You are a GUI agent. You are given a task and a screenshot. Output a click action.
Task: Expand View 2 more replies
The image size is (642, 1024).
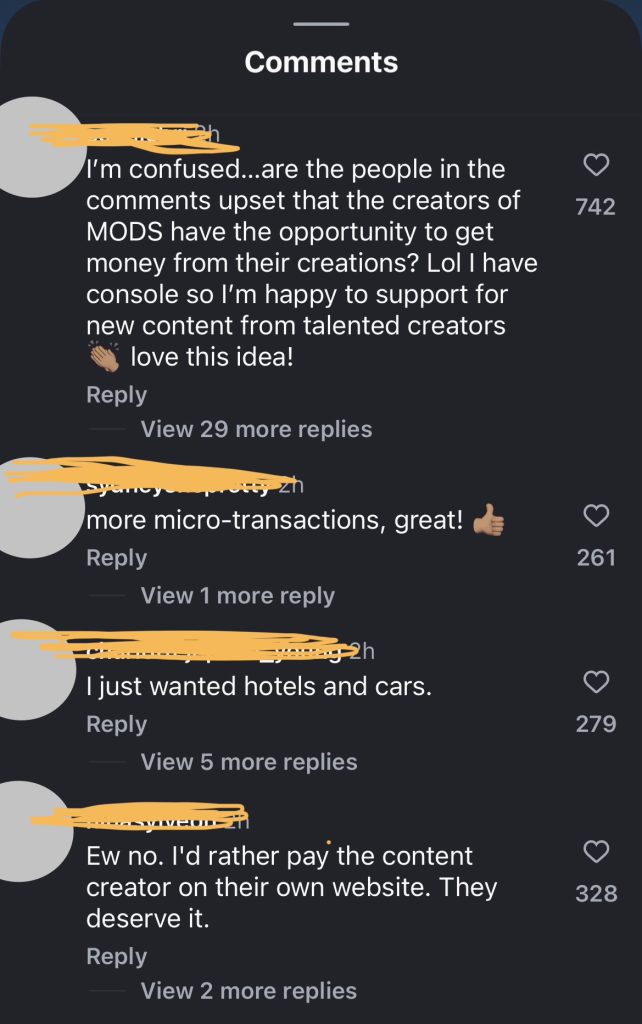click(249, 991)
